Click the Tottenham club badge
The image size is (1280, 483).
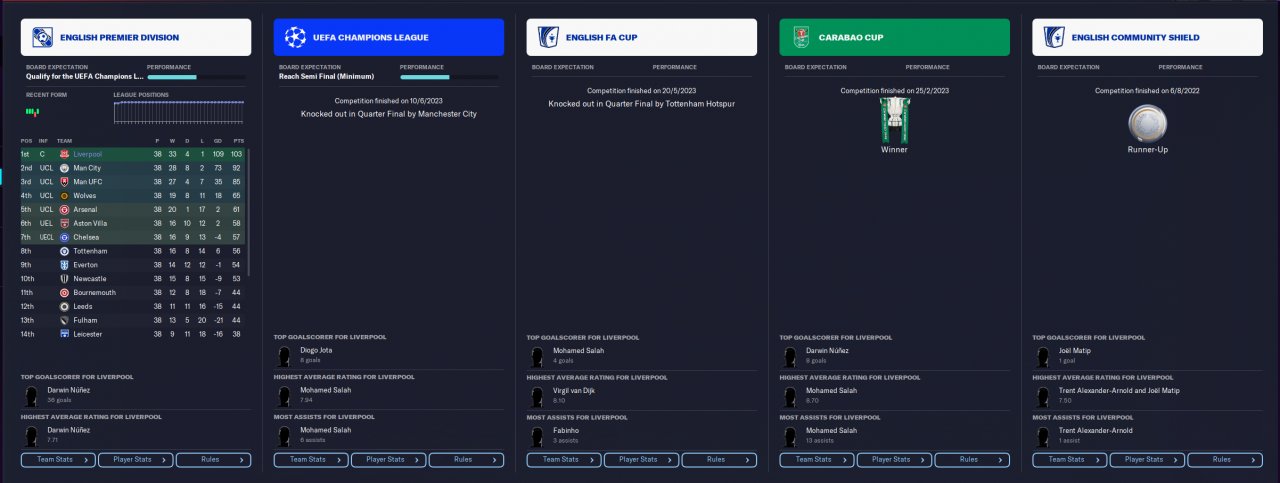(64, 251)
